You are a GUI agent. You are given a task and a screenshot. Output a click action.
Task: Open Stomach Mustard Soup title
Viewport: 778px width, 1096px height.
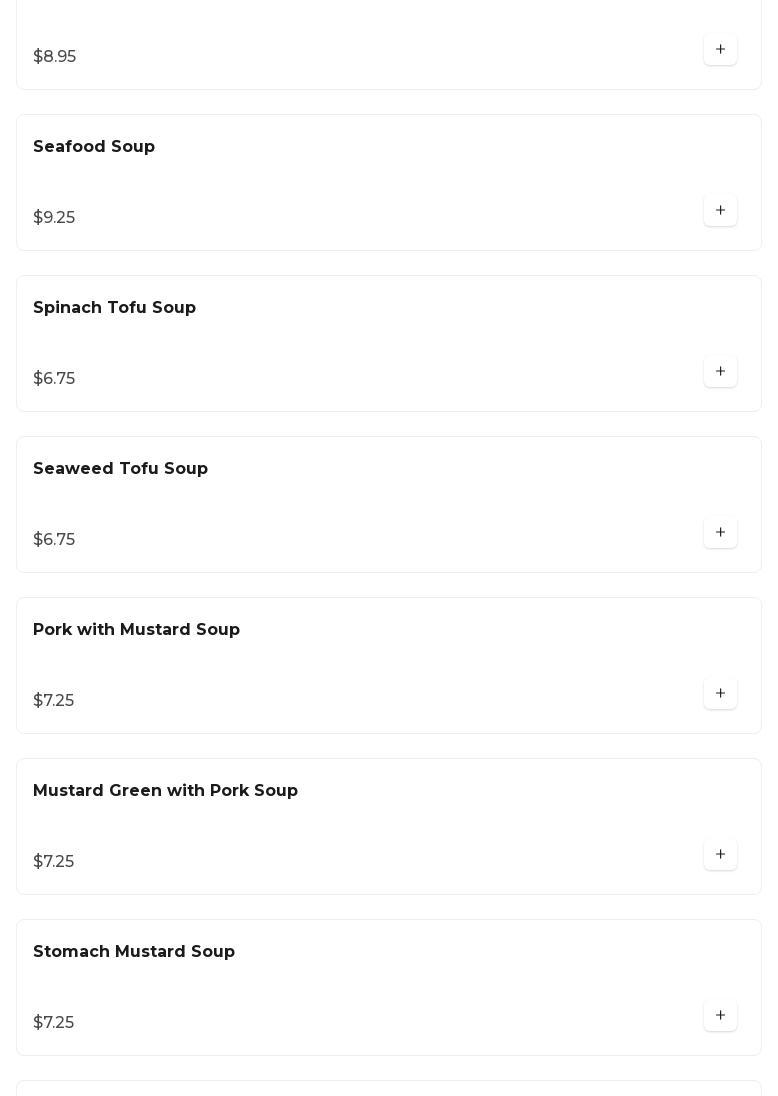click(x=134, y=952)
